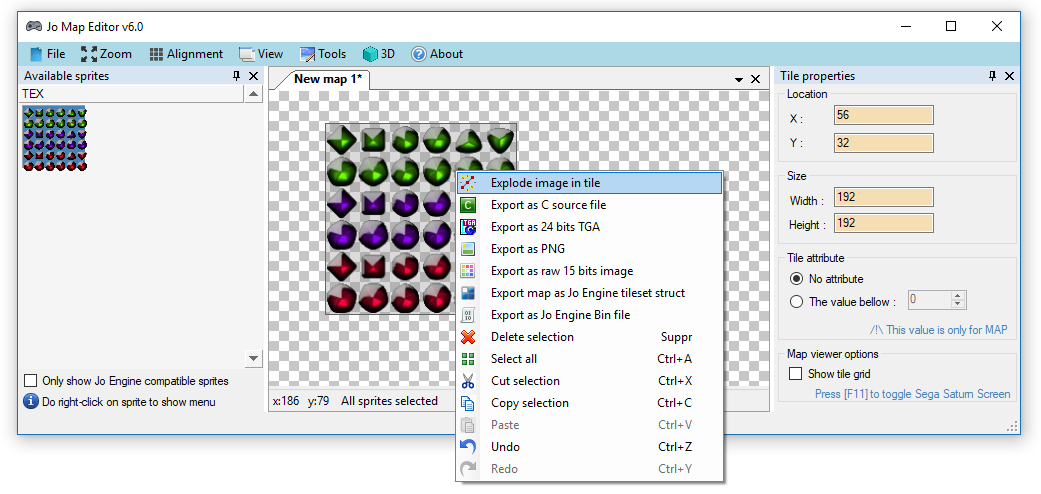Viewport: 1041px width, 494px height.
Task: Select the TEX sprite sheet thumbnail
Action: click(x=55, y=139)
